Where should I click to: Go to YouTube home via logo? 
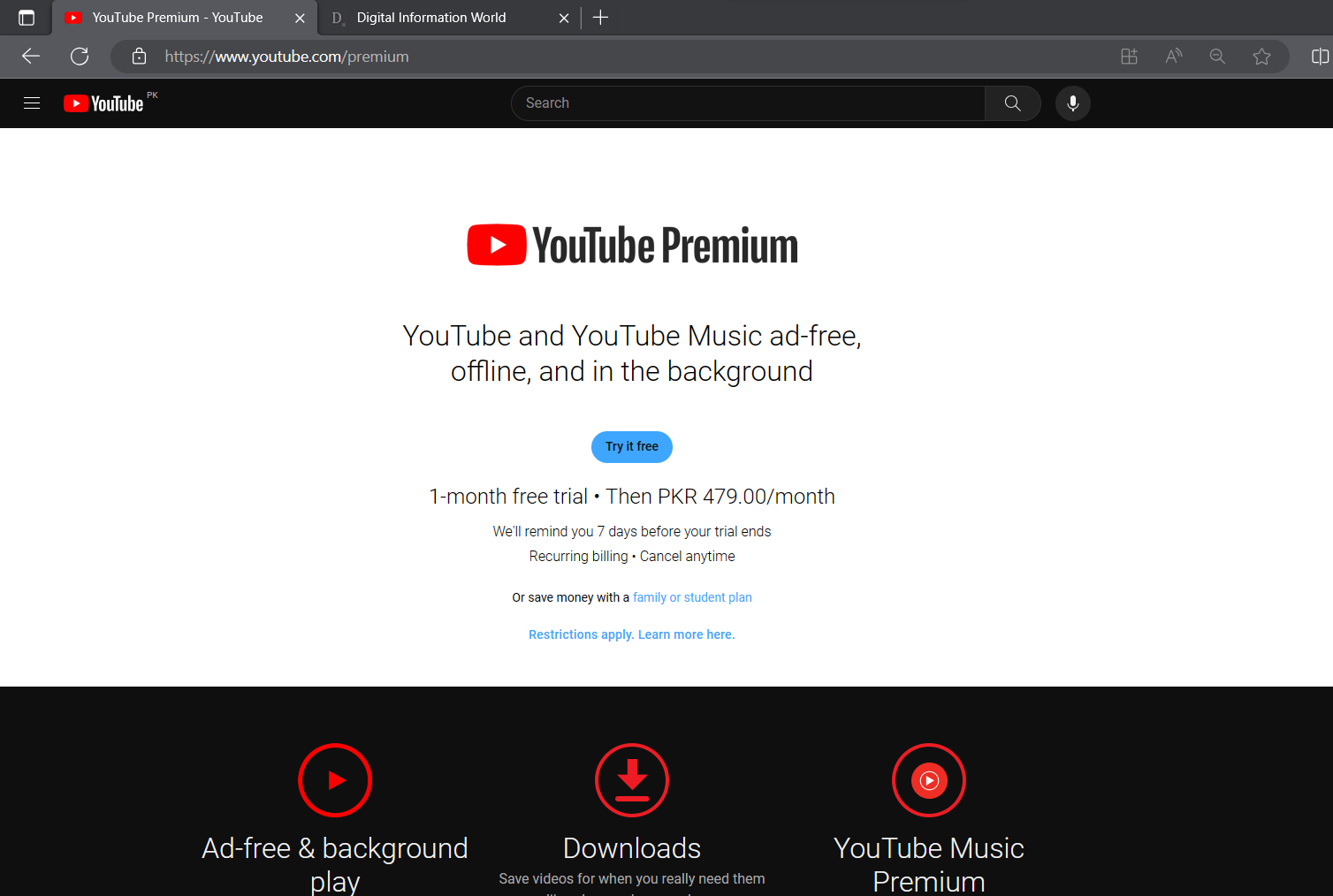coord(103,103)
